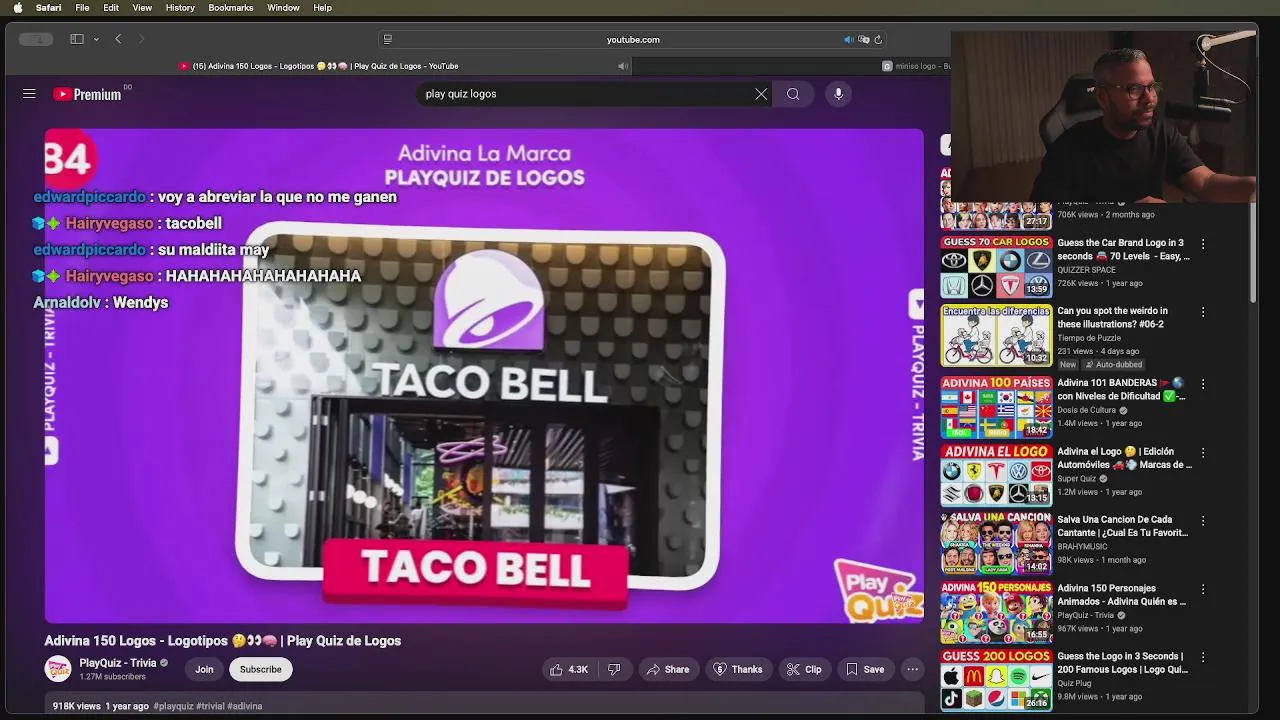This screenshot has height=720, width=1280.
Task: Open more actions ellipsis under the video
Action: point(912,669)
